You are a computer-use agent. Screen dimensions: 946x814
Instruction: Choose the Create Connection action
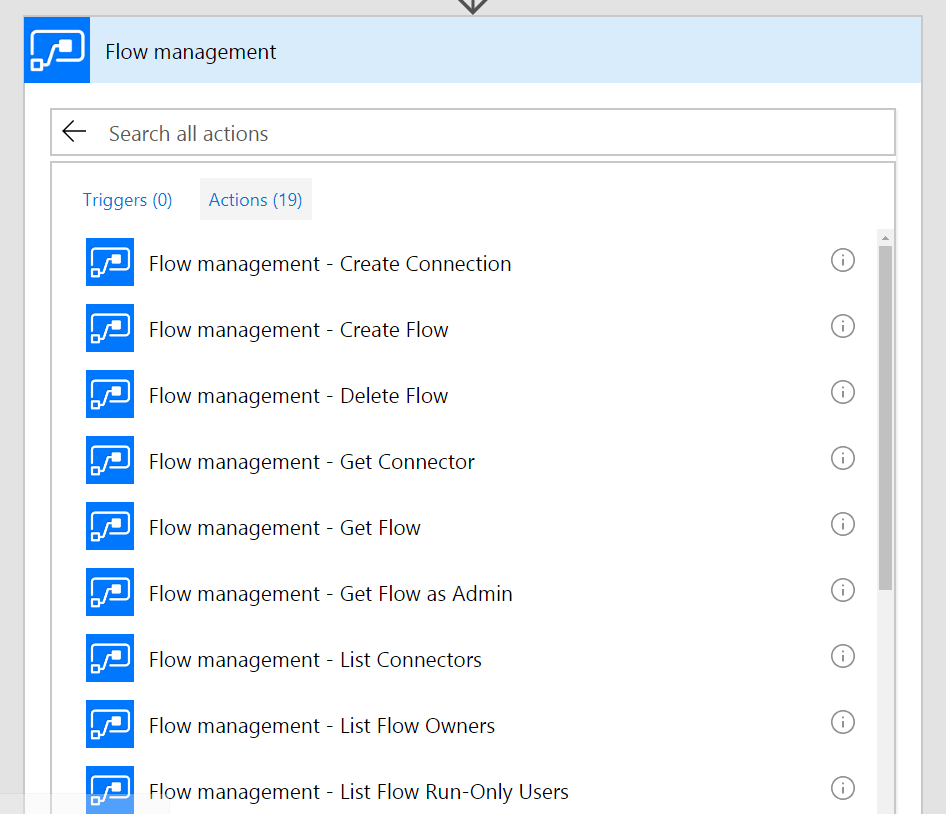pos(329,264)
